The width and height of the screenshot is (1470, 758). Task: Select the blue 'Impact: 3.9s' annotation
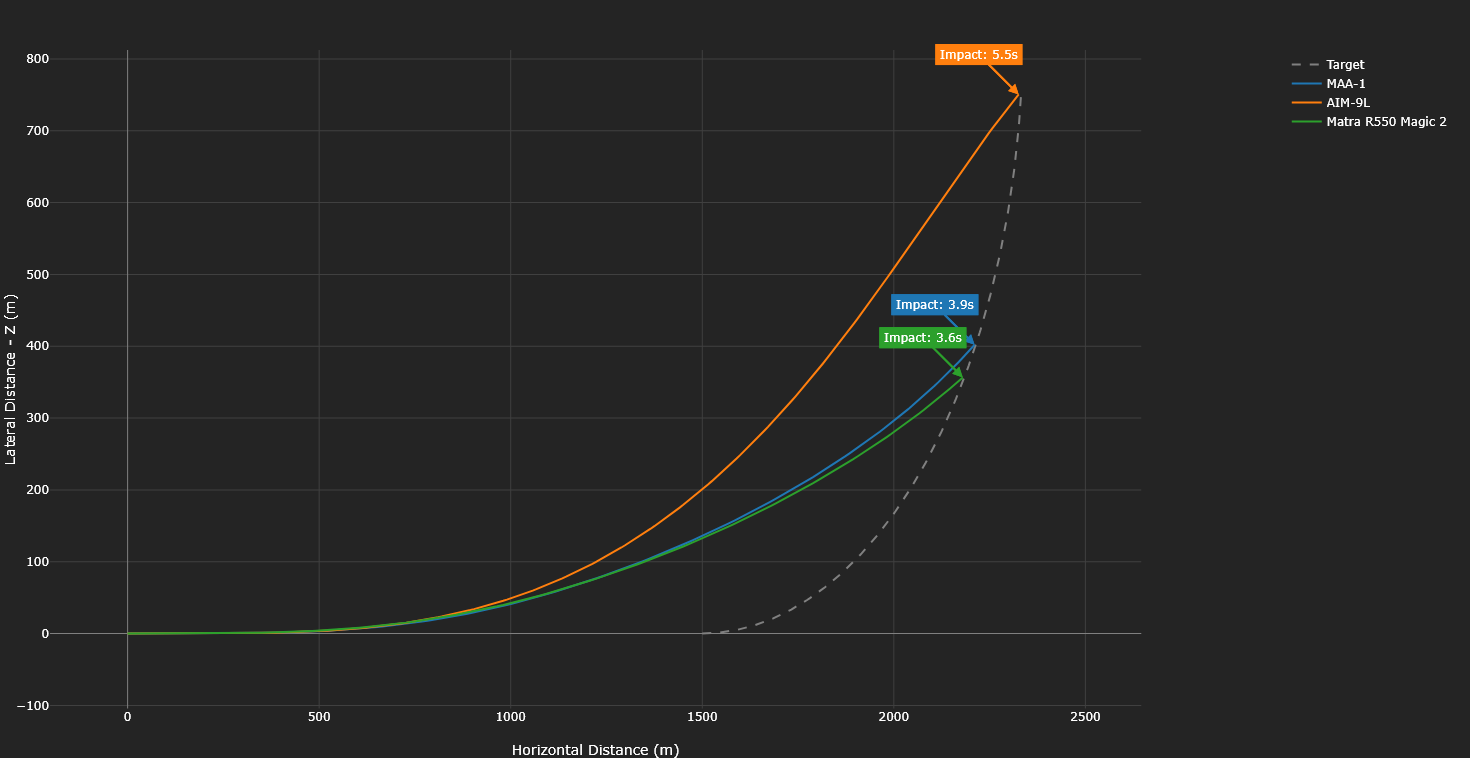[x=934, y=305]
